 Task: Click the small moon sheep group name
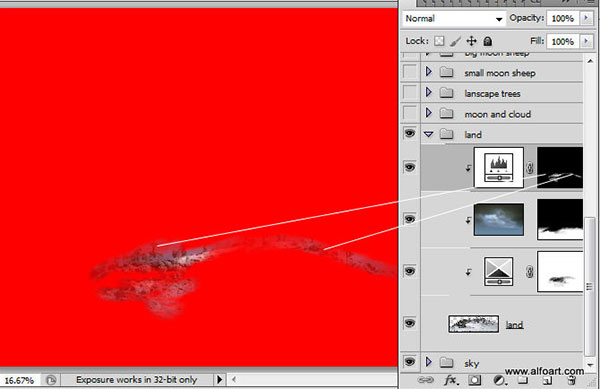[x=500, y=73]
